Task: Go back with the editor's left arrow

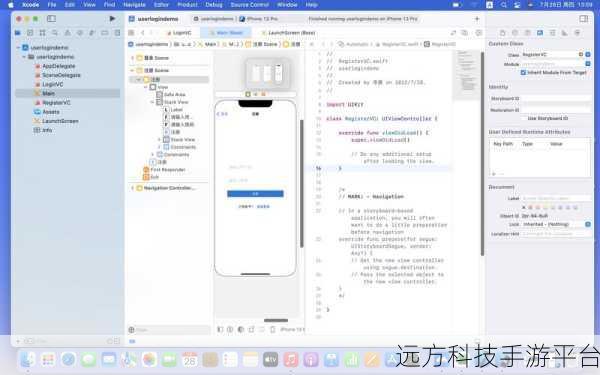Action: tap(143, 33)
